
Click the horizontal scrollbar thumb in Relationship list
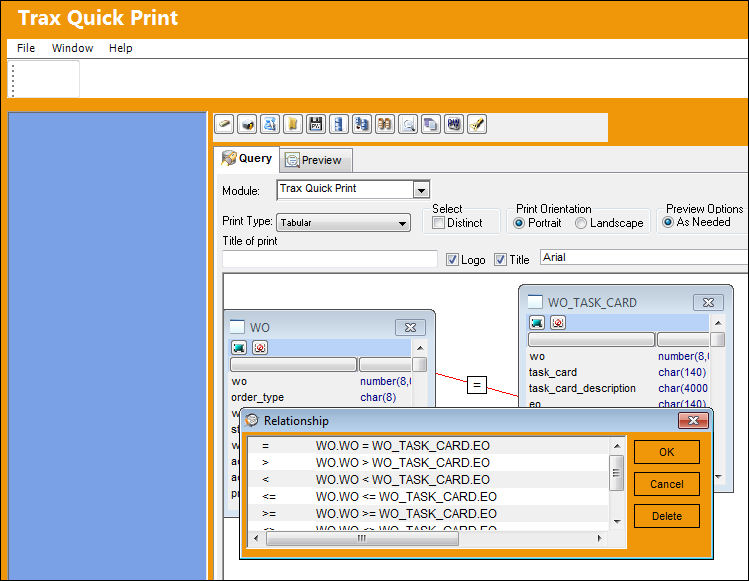click(x=362, y=538)
